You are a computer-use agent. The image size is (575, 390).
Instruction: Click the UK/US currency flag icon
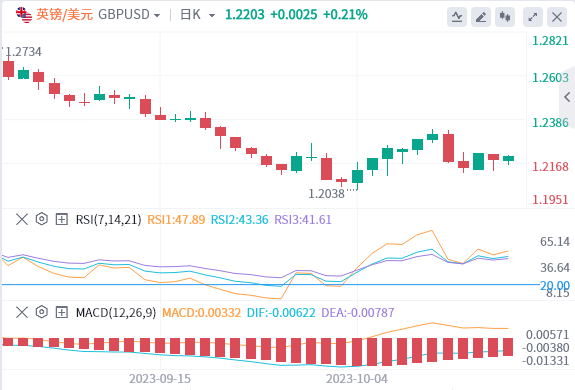click(24, 15)
